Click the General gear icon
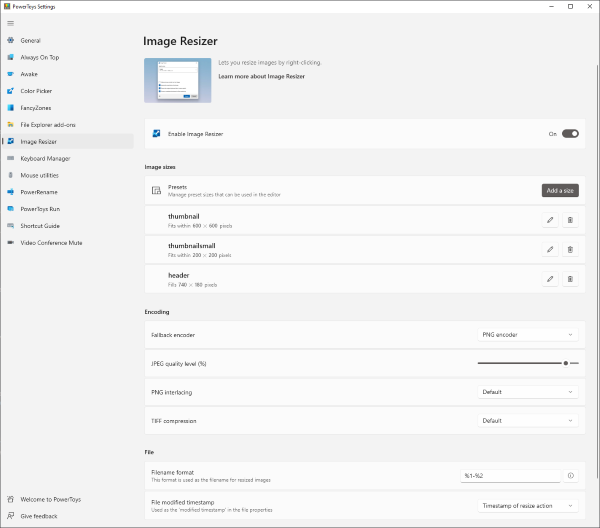This screenshot has height=528, width=600. click(11, 40)
